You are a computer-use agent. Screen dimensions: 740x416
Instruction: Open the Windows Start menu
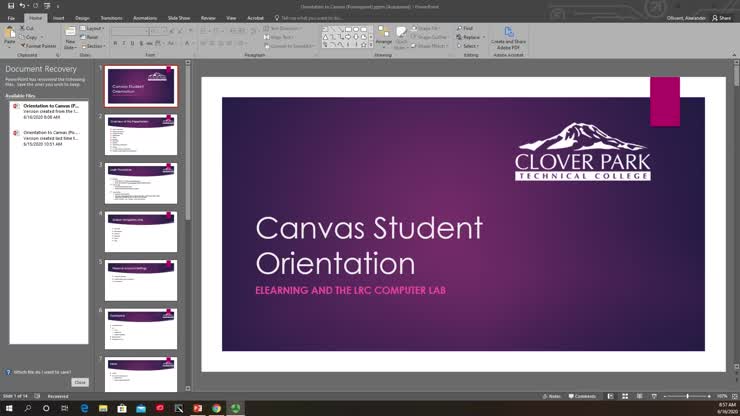[9, 408]
